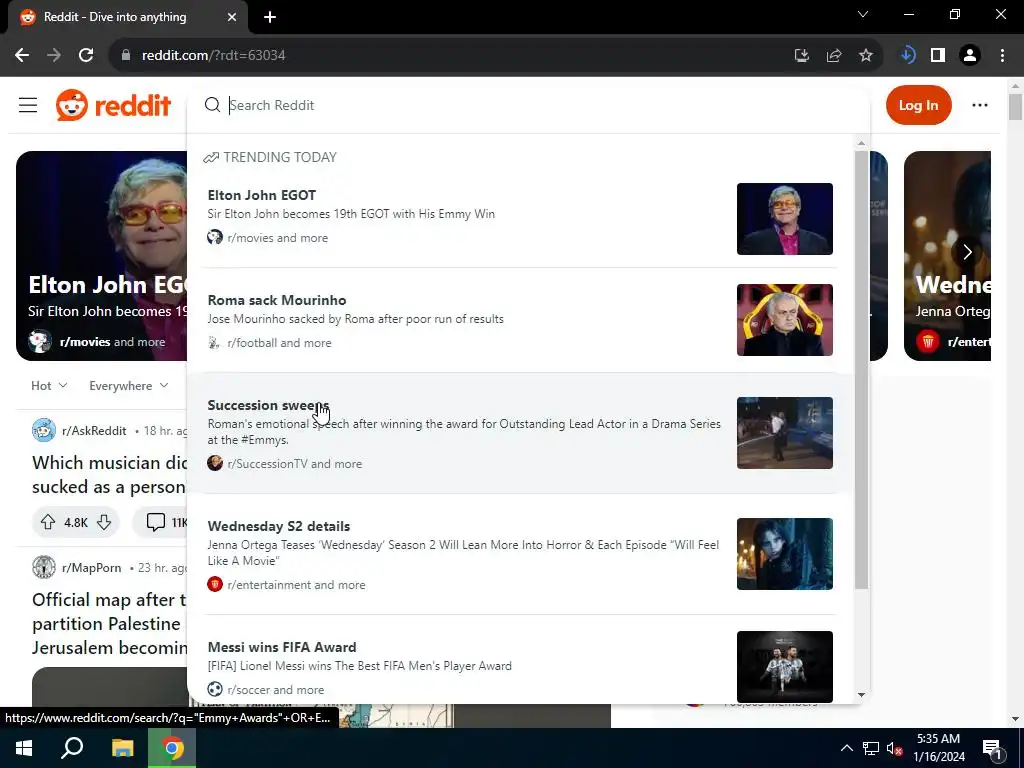
Task: Expand the Everywhere location dropdown
Action: 129,386
